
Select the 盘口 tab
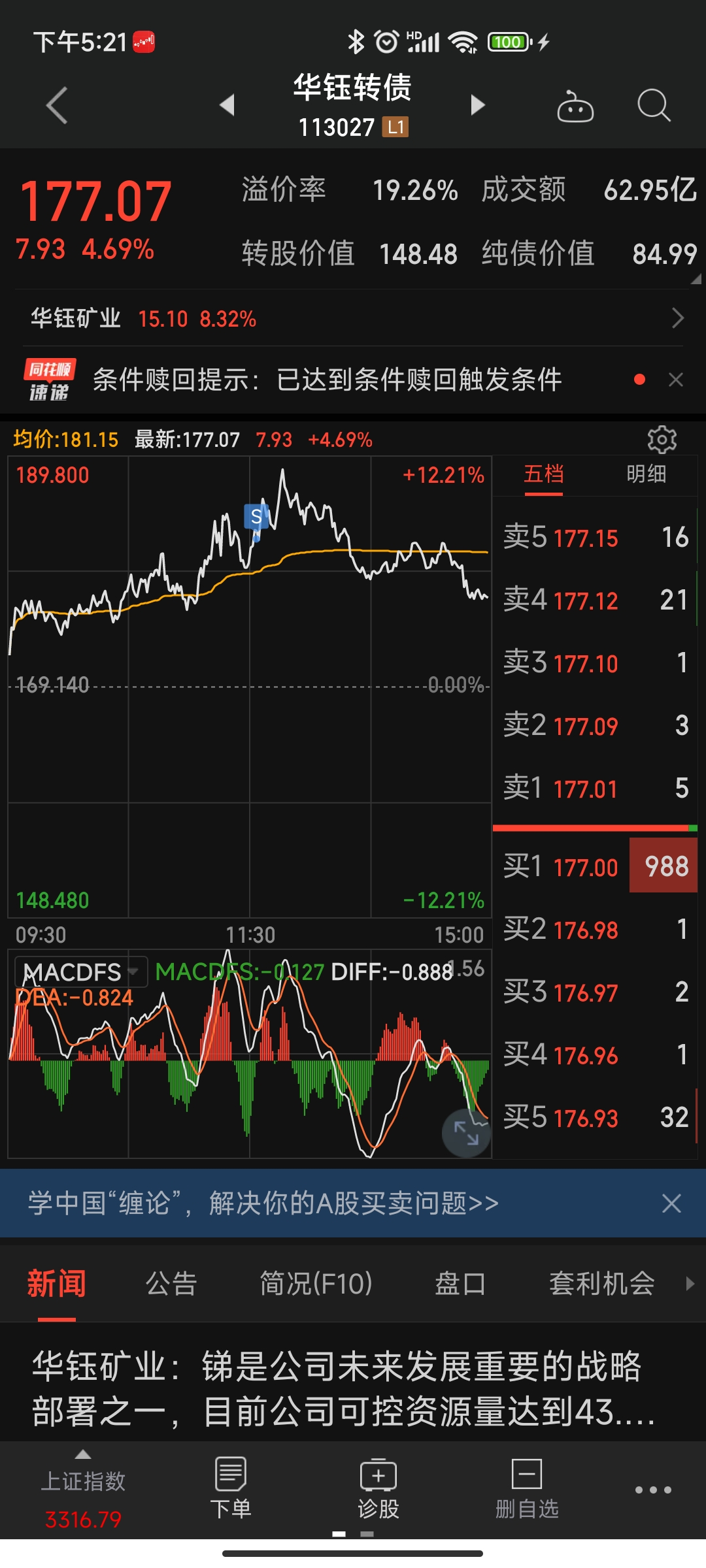click(x=460, y=1283)
